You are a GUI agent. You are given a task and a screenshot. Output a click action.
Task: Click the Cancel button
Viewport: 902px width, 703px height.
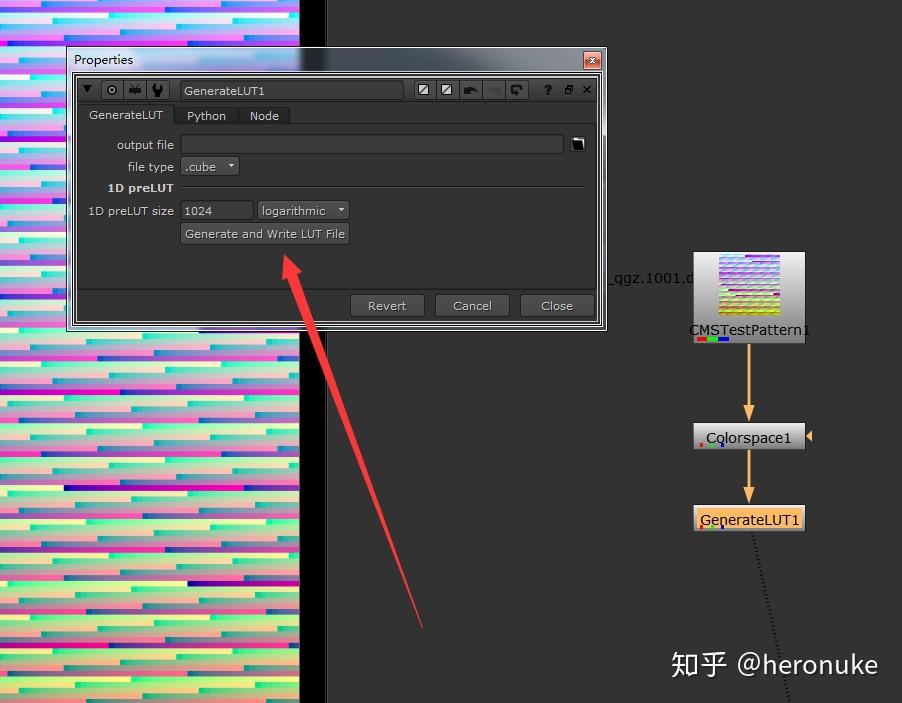point(472,305)
